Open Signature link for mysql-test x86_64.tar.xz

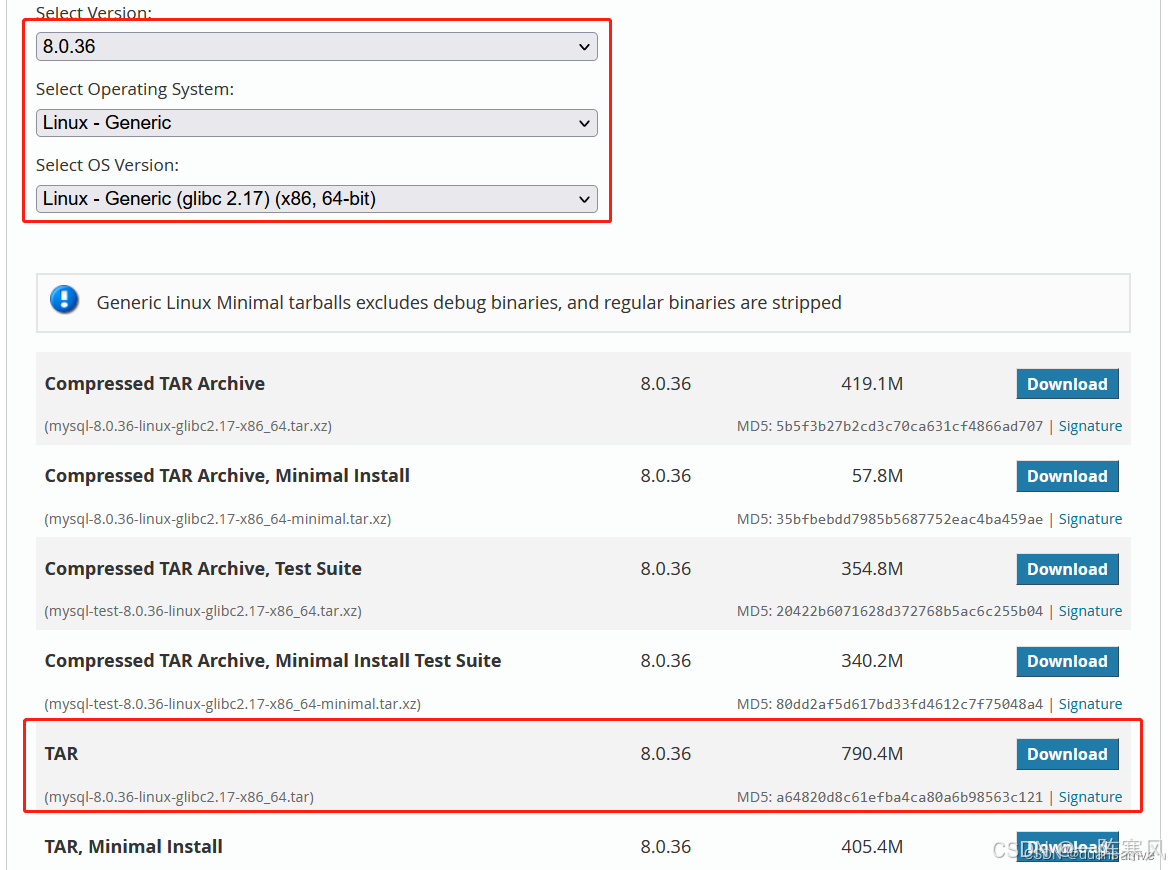[1090, 611]
